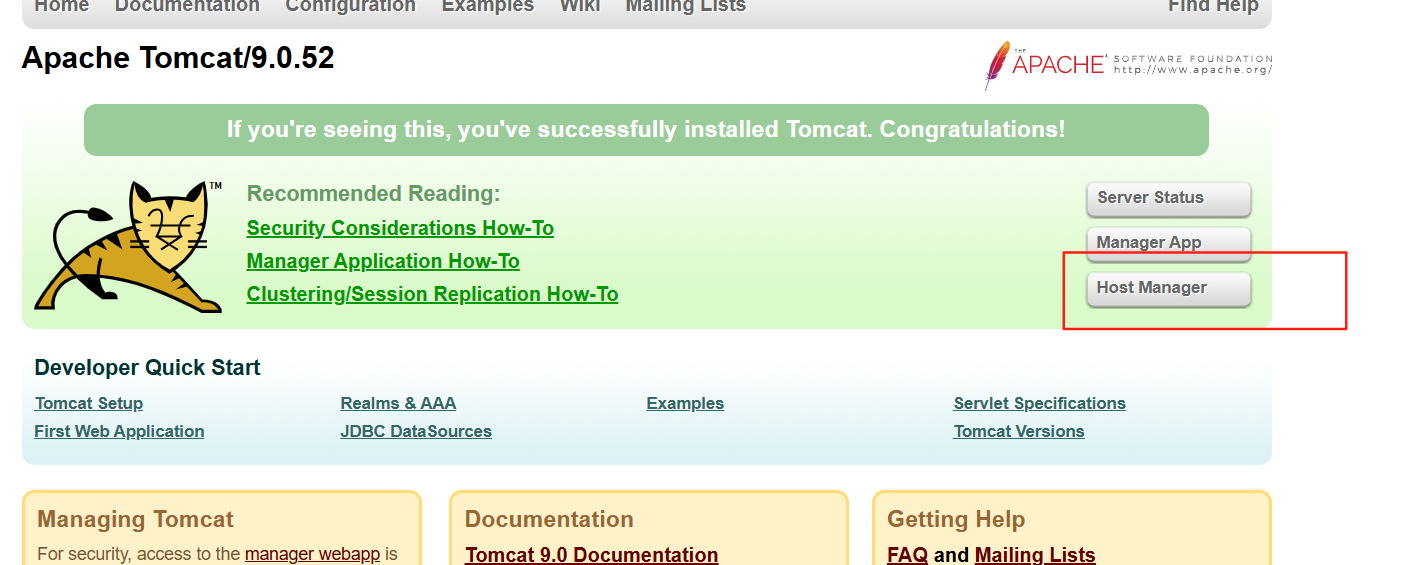The height and width of the screenshot is (565, 1413).
Task: Open the Servlet Specifications link
Action: pyautogui.click(x=1040, y=403)
